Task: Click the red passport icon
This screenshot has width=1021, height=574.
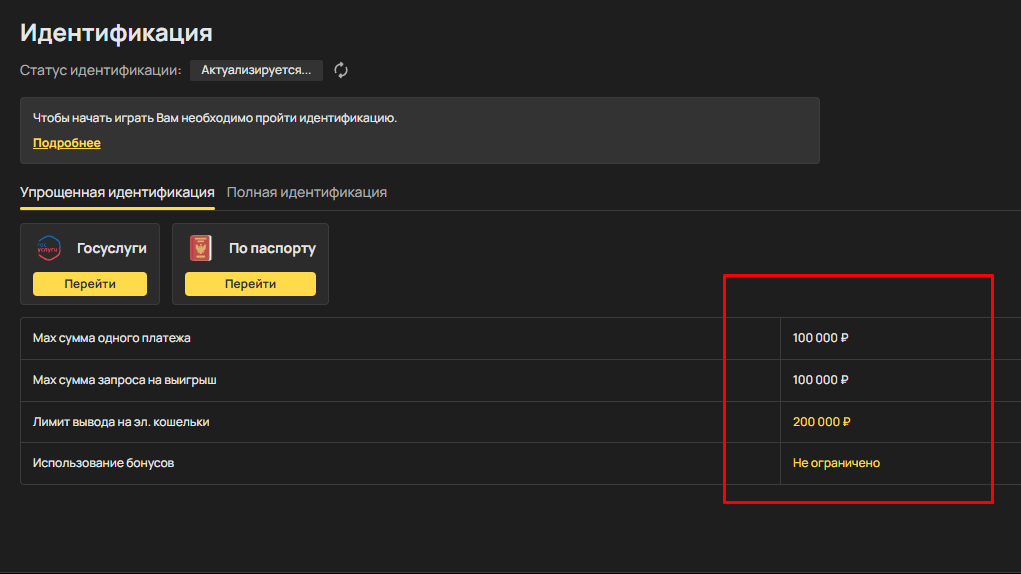Action: pos(201,248)
